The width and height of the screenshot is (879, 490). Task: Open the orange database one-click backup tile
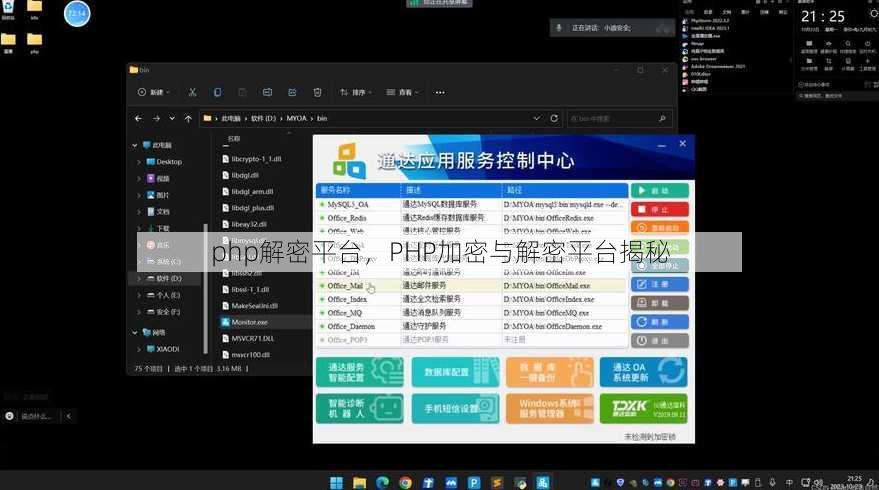pos(549,372)
